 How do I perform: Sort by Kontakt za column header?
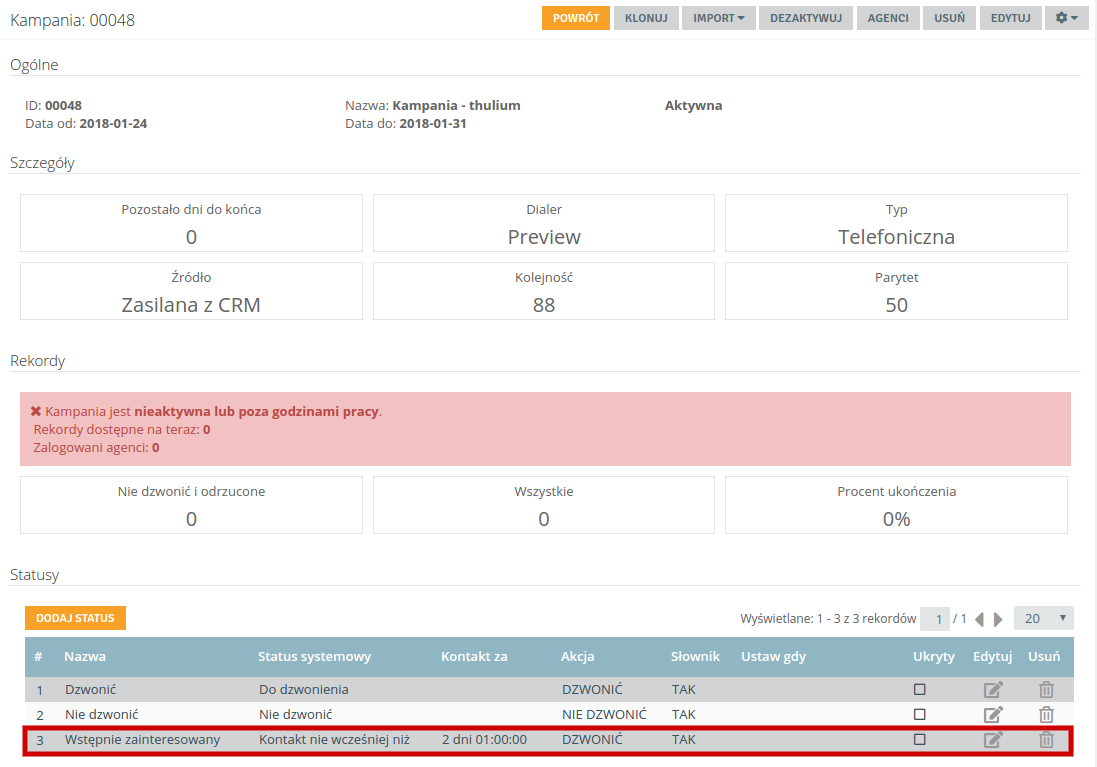pos(474,656)
